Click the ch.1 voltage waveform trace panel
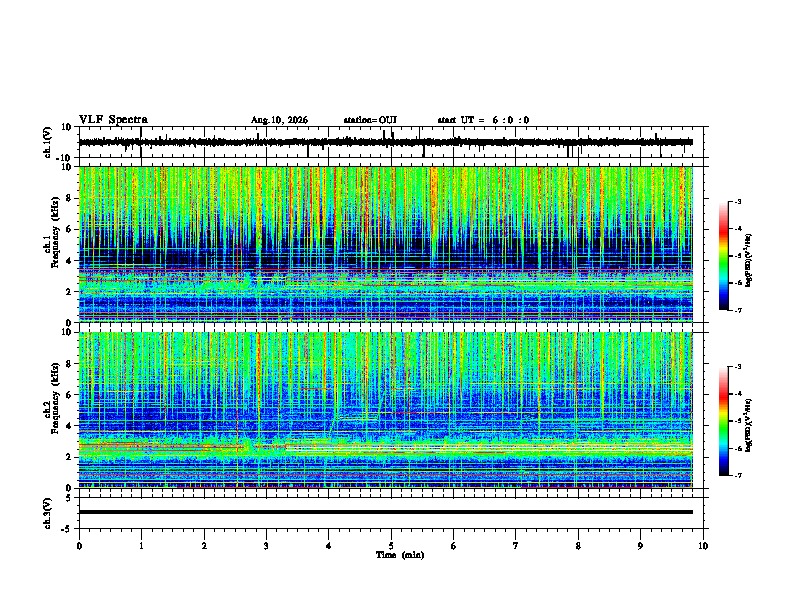Viewport: 792px width, 612px height. coord(391,142)
